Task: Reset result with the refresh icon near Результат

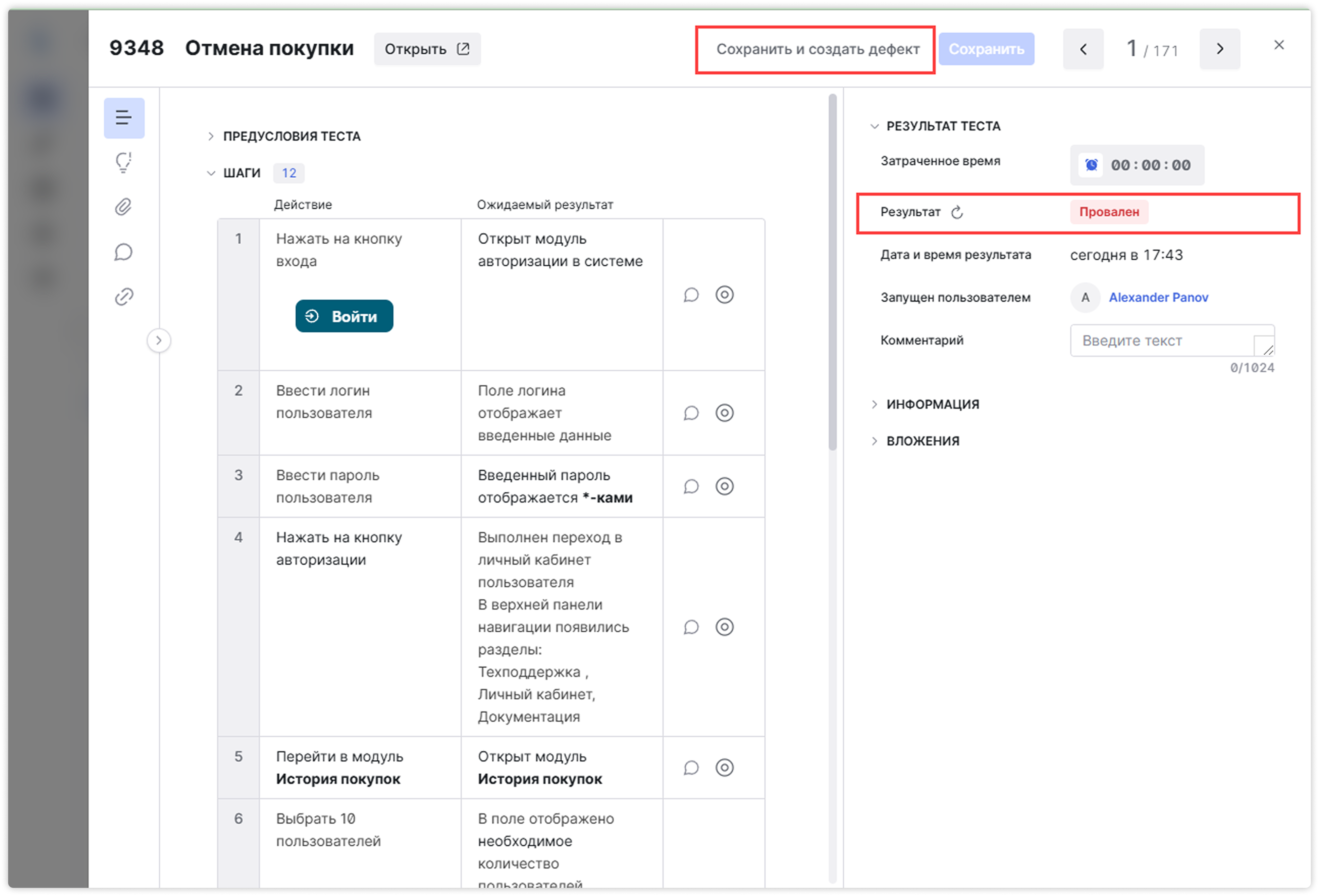Action: 957,212
